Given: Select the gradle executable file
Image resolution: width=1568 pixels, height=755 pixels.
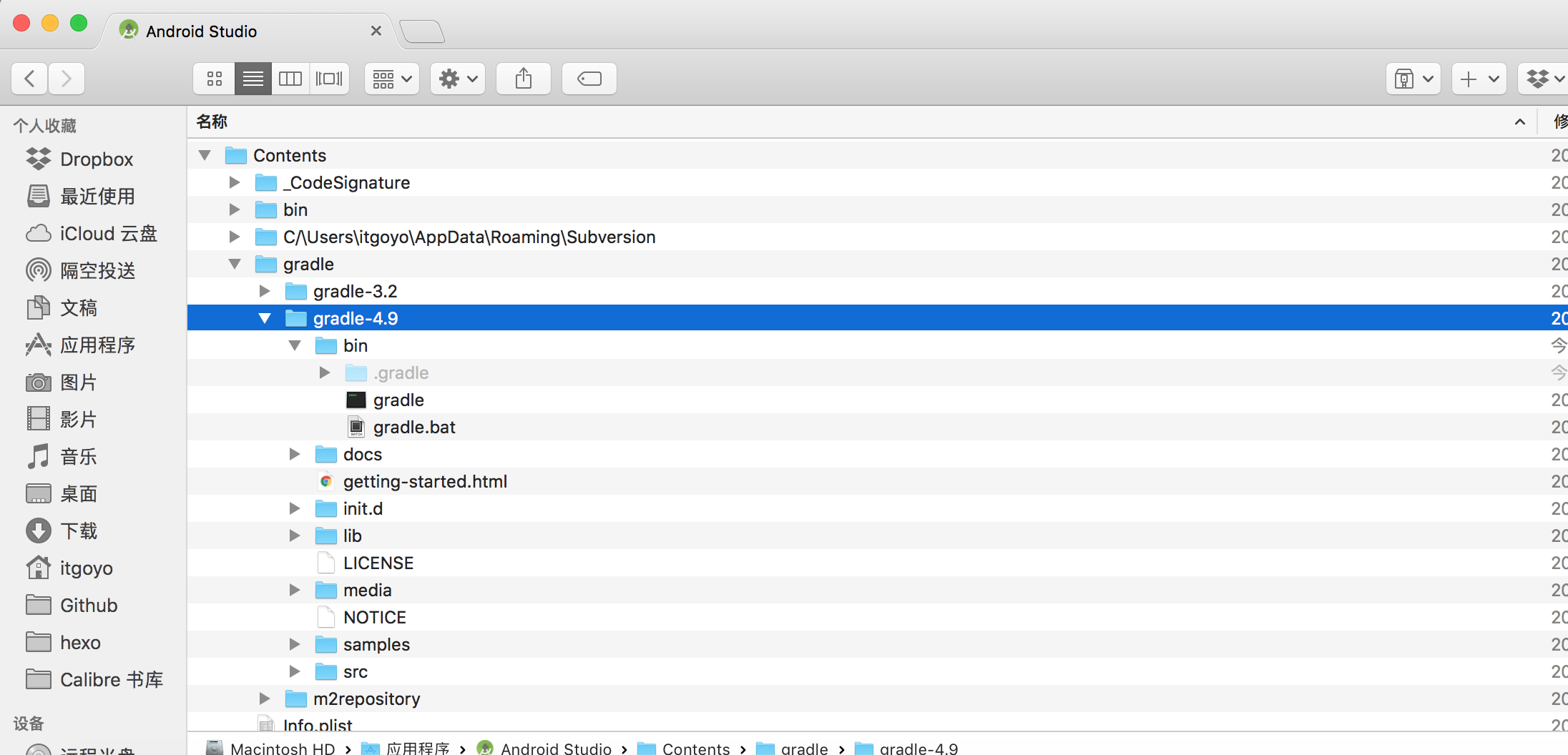Looking at the screenshot, I should tap(878, 400).
